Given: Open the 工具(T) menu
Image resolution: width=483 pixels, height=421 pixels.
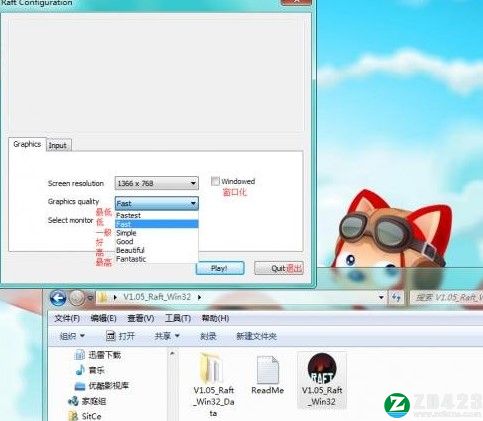Looking at the screenshot, I should tap(178, 318).
